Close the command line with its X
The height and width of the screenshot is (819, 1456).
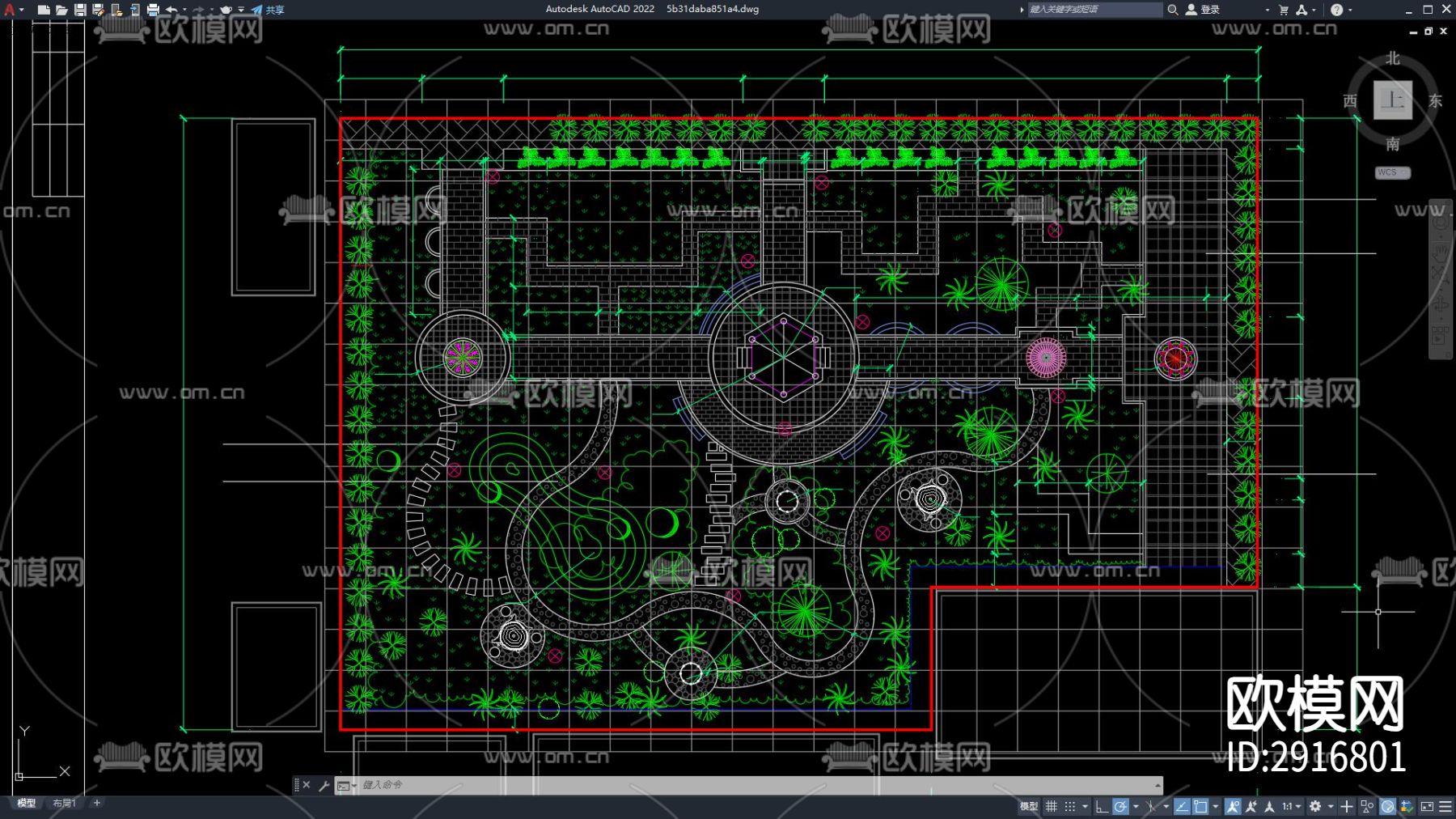coord(307,785)
